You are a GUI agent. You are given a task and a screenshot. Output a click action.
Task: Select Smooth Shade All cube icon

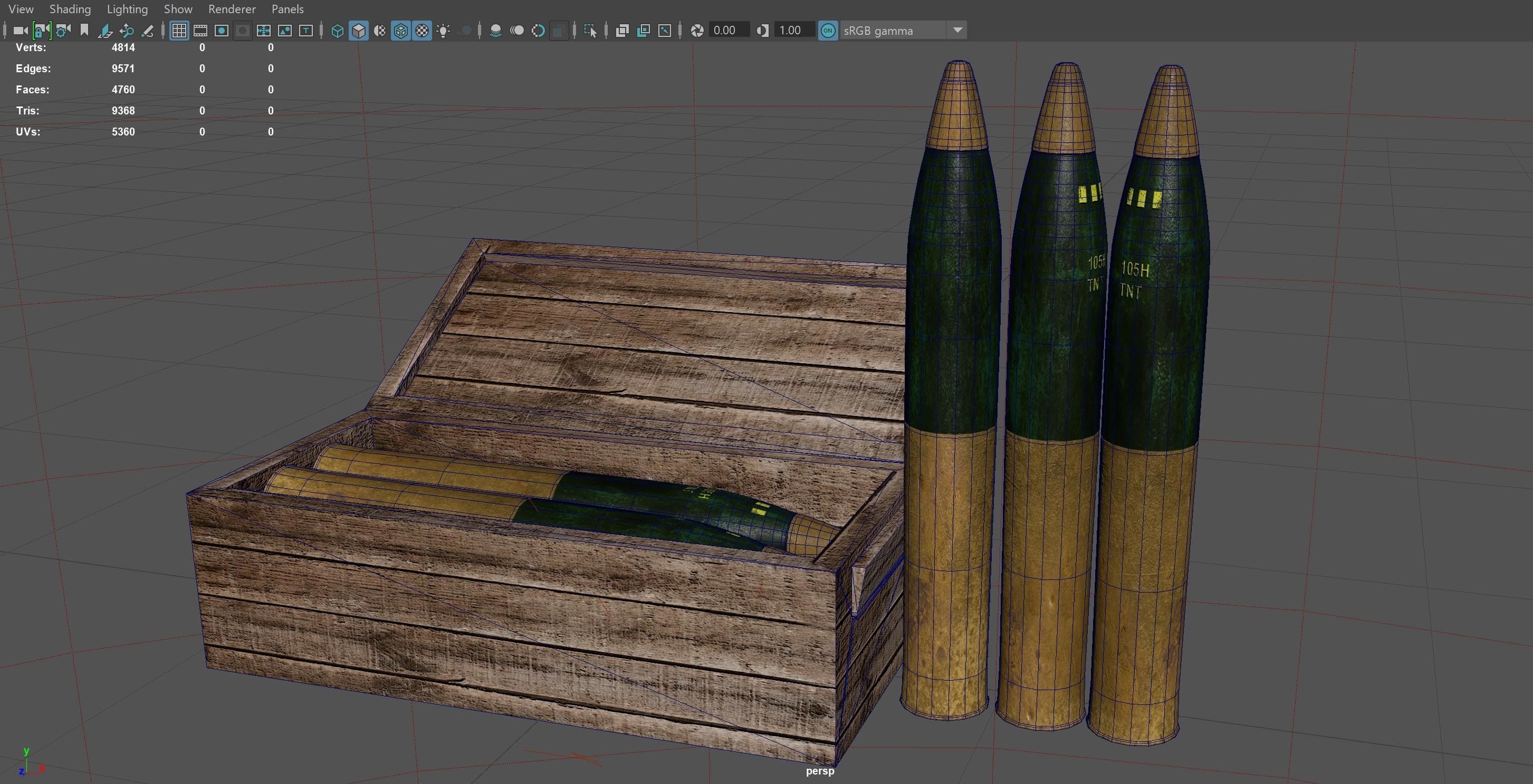tap(359, 31)
